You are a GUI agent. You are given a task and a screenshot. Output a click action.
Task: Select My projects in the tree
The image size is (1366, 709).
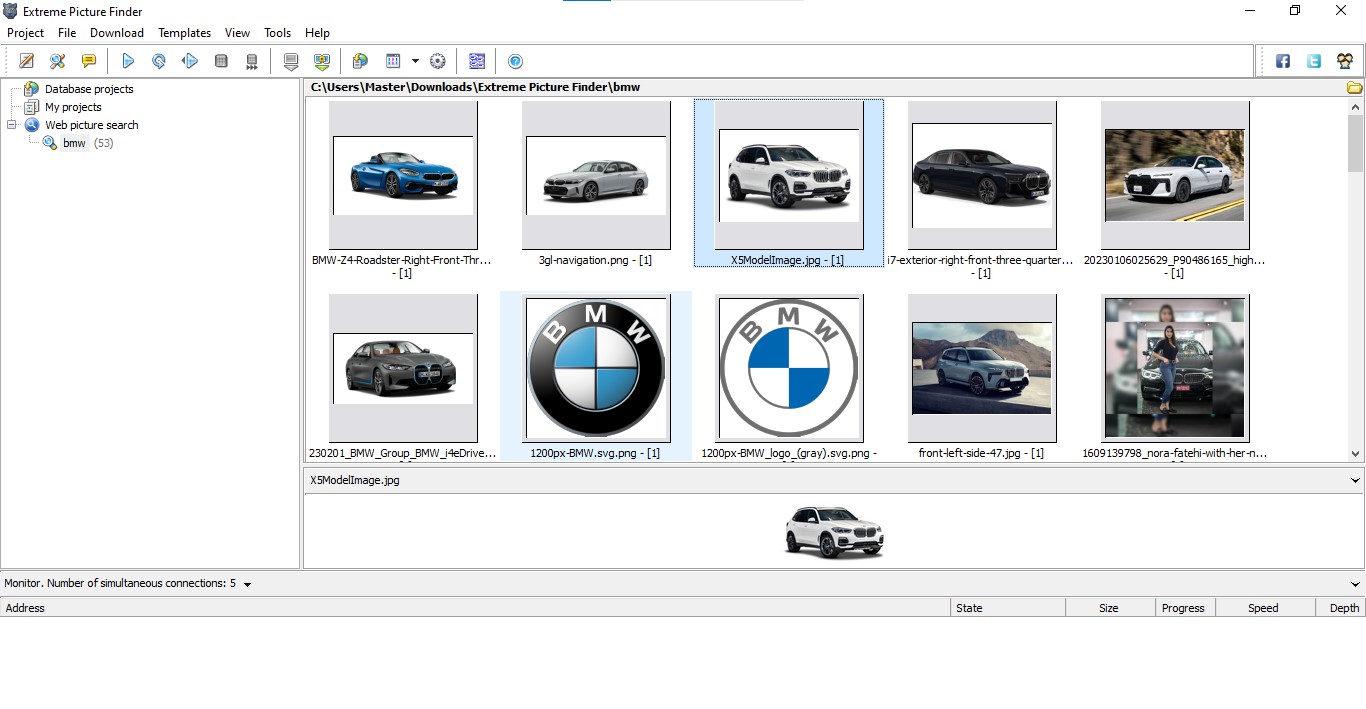73,107
